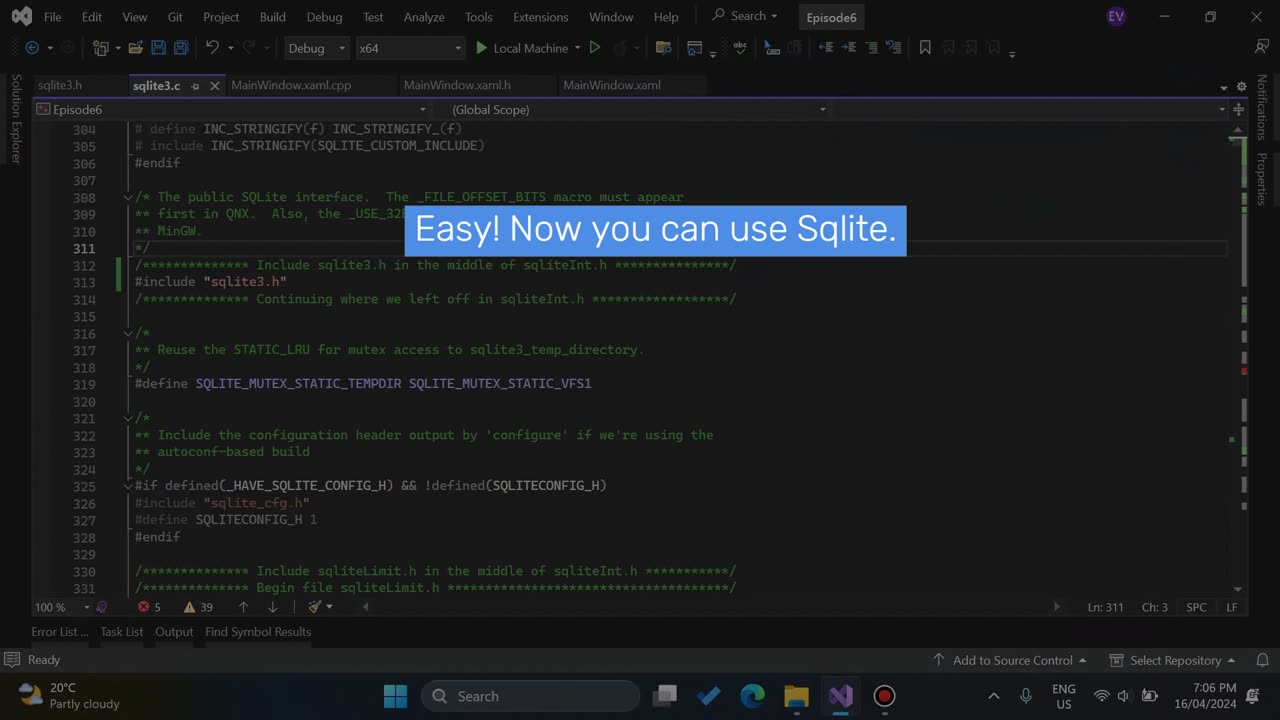
Task: Open the Task List panel tab
Action: click(122, 632)
